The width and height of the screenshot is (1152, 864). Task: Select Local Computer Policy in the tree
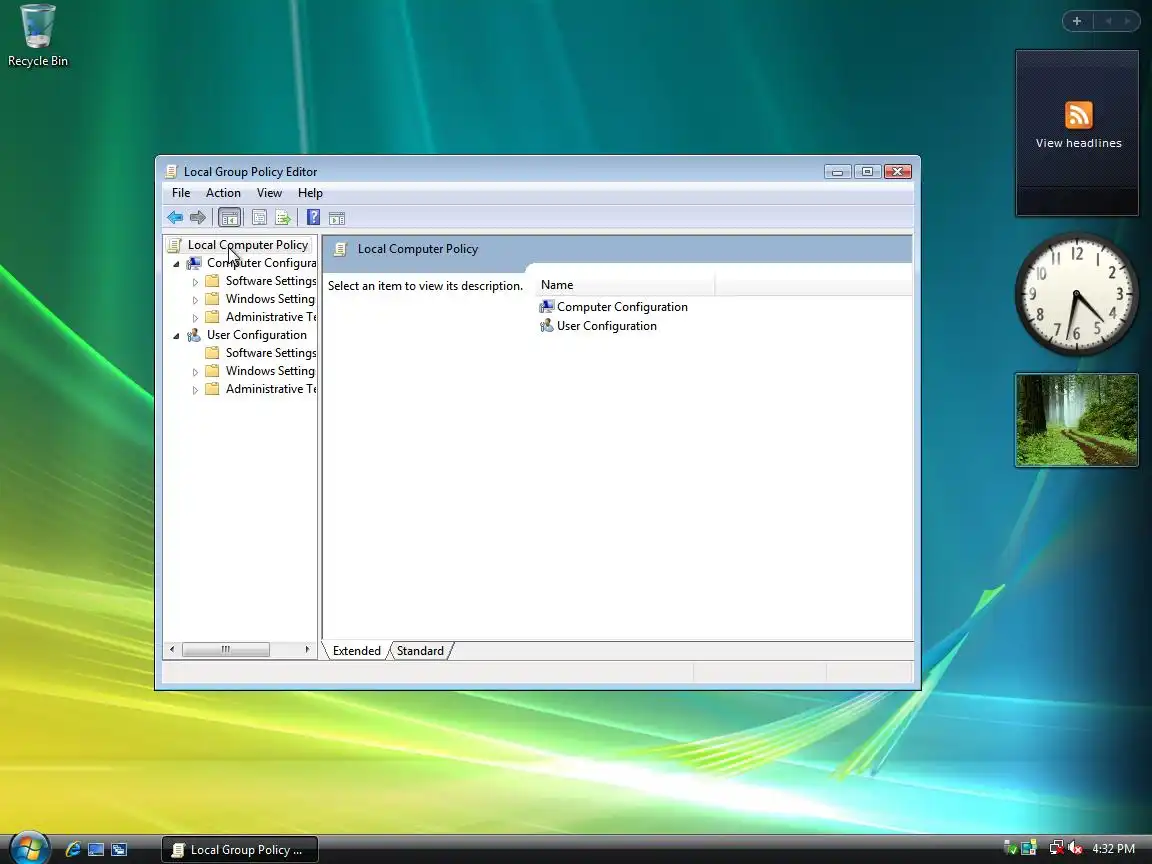click(x=248, y=245)
